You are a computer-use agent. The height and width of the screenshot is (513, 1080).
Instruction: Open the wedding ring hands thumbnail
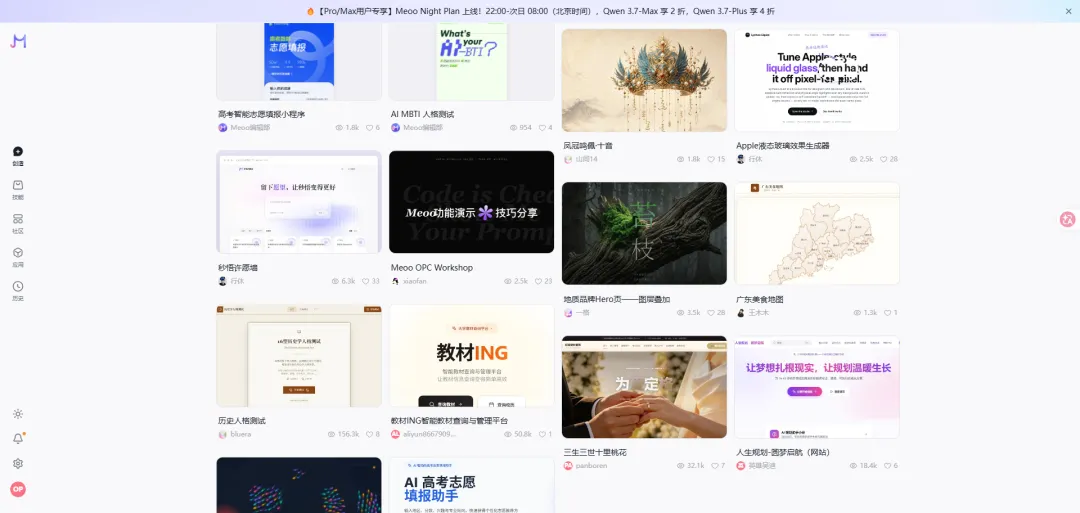click(645, 387)
